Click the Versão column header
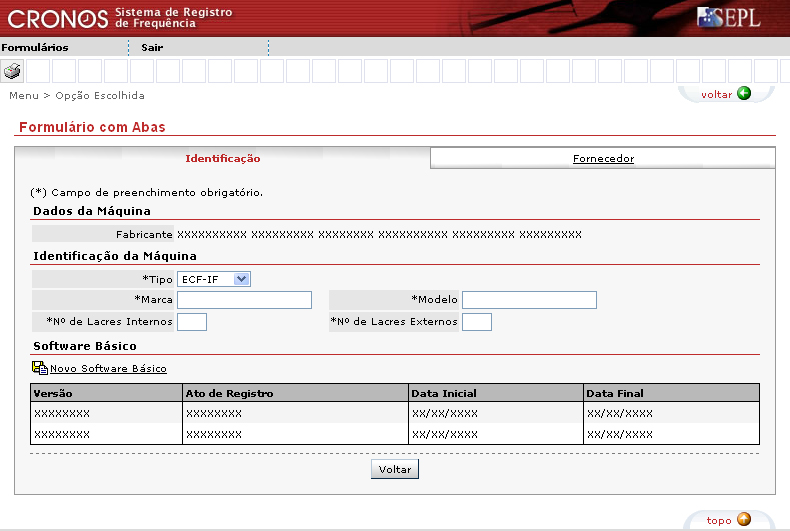The image size is (790, 531). tap(53, 394)
